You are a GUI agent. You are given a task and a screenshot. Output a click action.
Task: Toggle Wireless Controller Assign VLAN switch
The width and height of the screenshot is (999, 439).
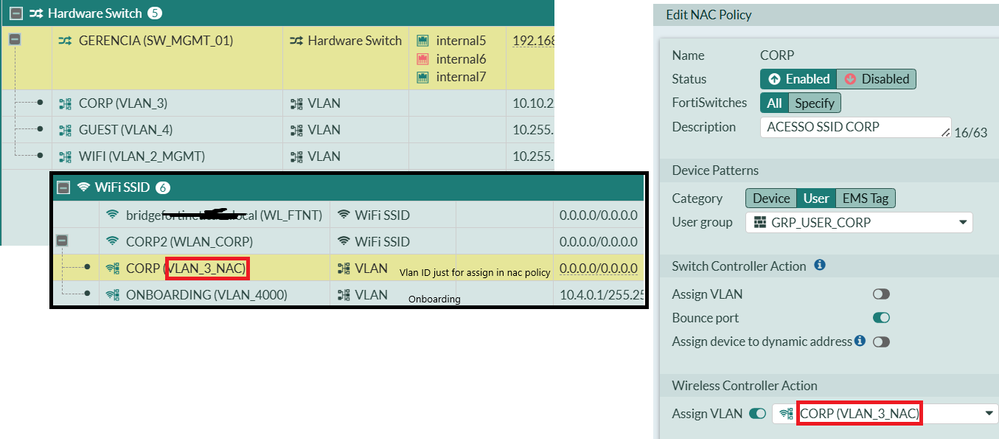tap(758, 414)
